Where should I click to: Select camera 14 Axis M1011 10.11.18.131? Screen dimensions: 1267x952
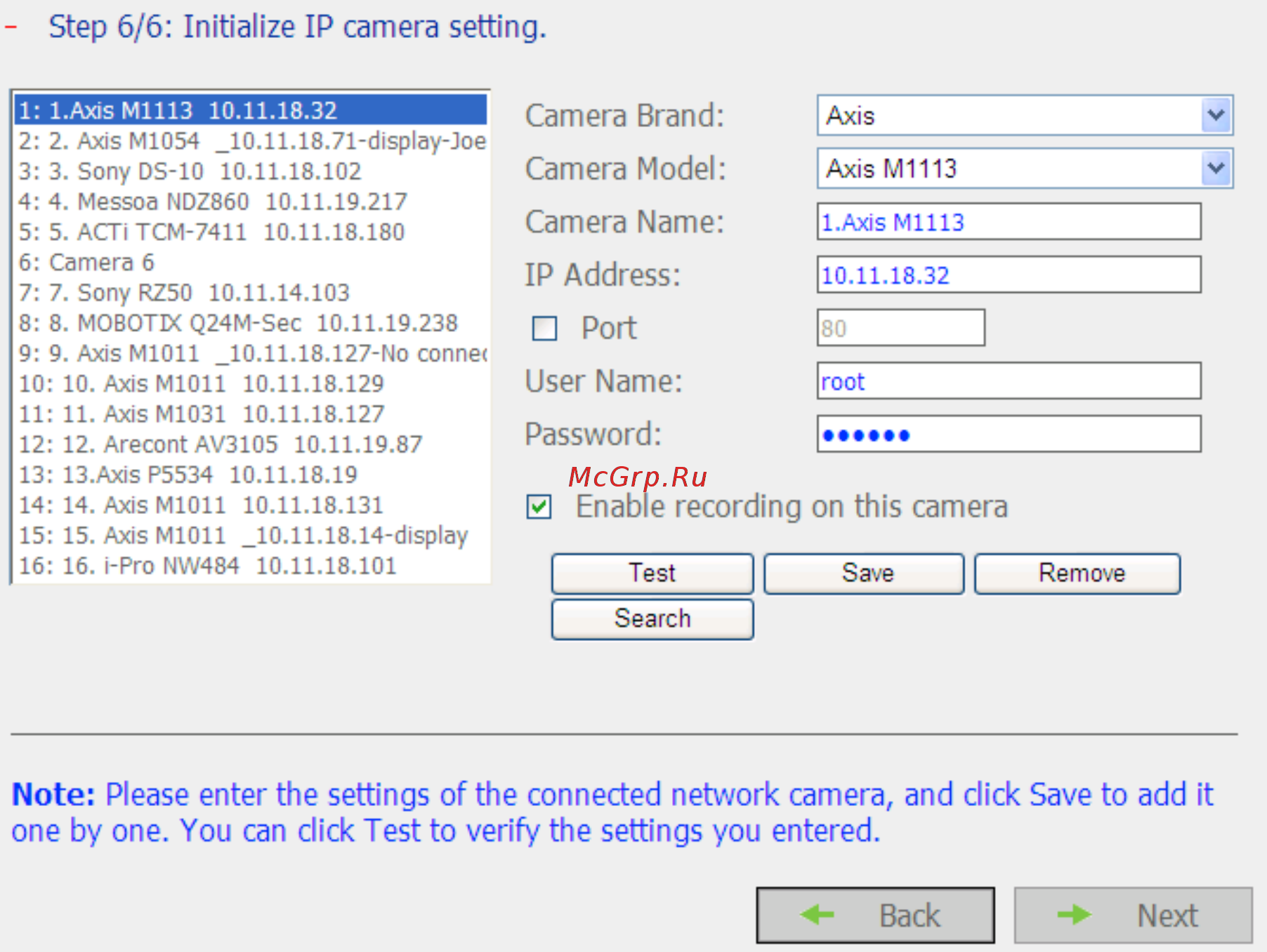[x=251, y=505]
